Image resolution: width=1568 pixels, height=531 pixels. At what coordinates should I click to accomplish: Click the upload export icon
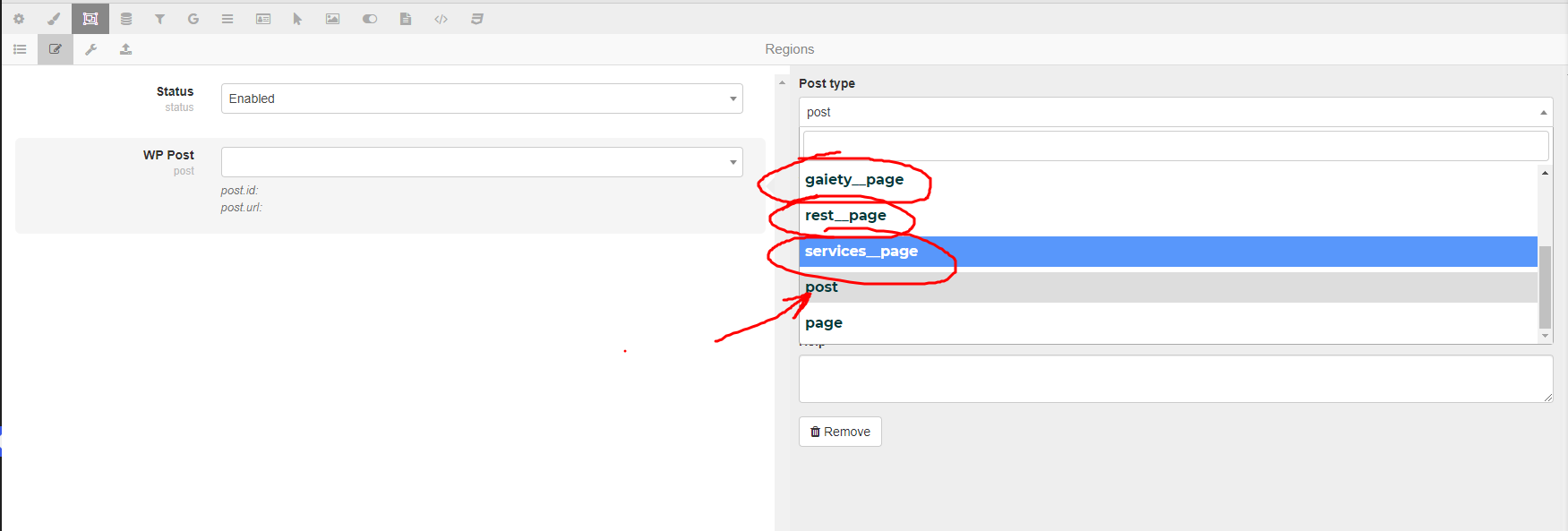pyautogui.click(x=126, y=49)
